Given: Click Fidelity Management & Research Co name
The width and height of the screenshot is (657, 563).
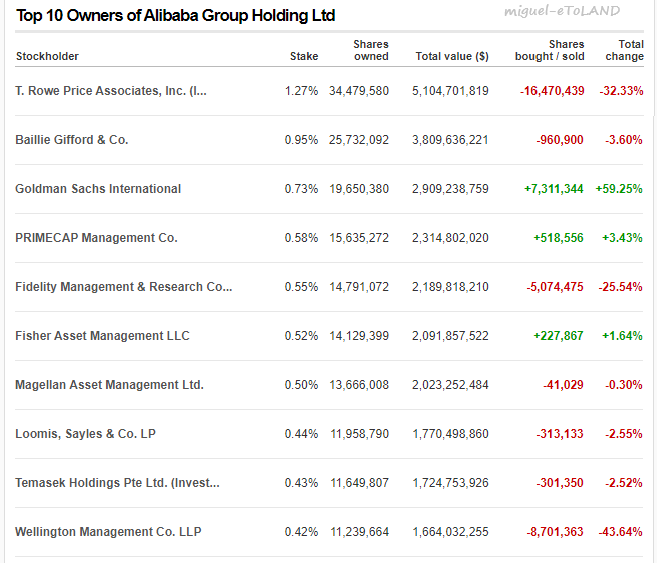Looking at the screenshot, I should point(124,287).
